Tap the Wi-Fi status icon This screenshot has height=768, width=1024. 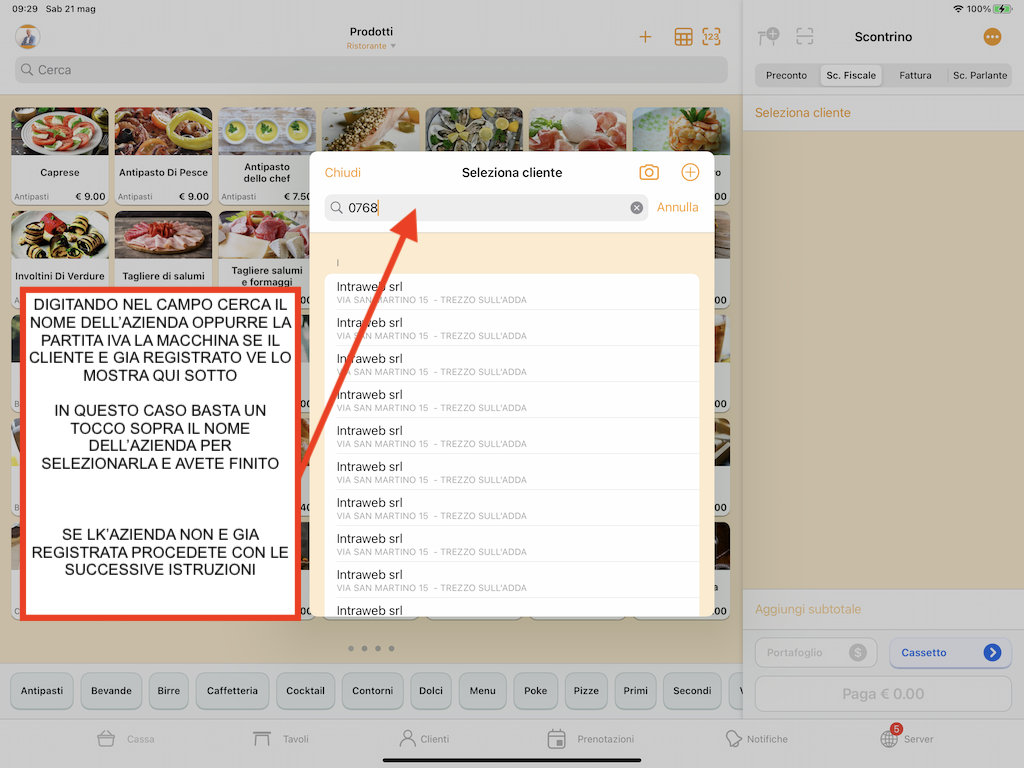pyautogui.click(x=958, y=9)
